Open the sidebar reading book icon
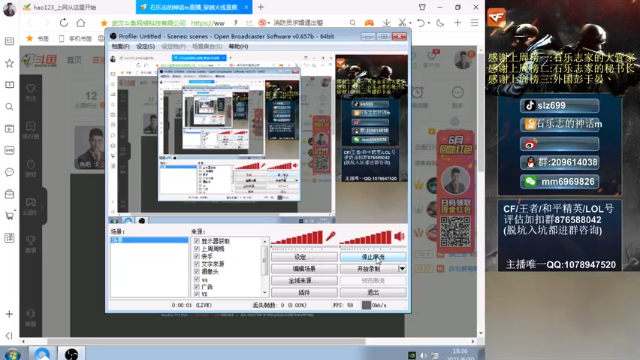This screenshot has height=360, width=640. (x=9, y=84)
